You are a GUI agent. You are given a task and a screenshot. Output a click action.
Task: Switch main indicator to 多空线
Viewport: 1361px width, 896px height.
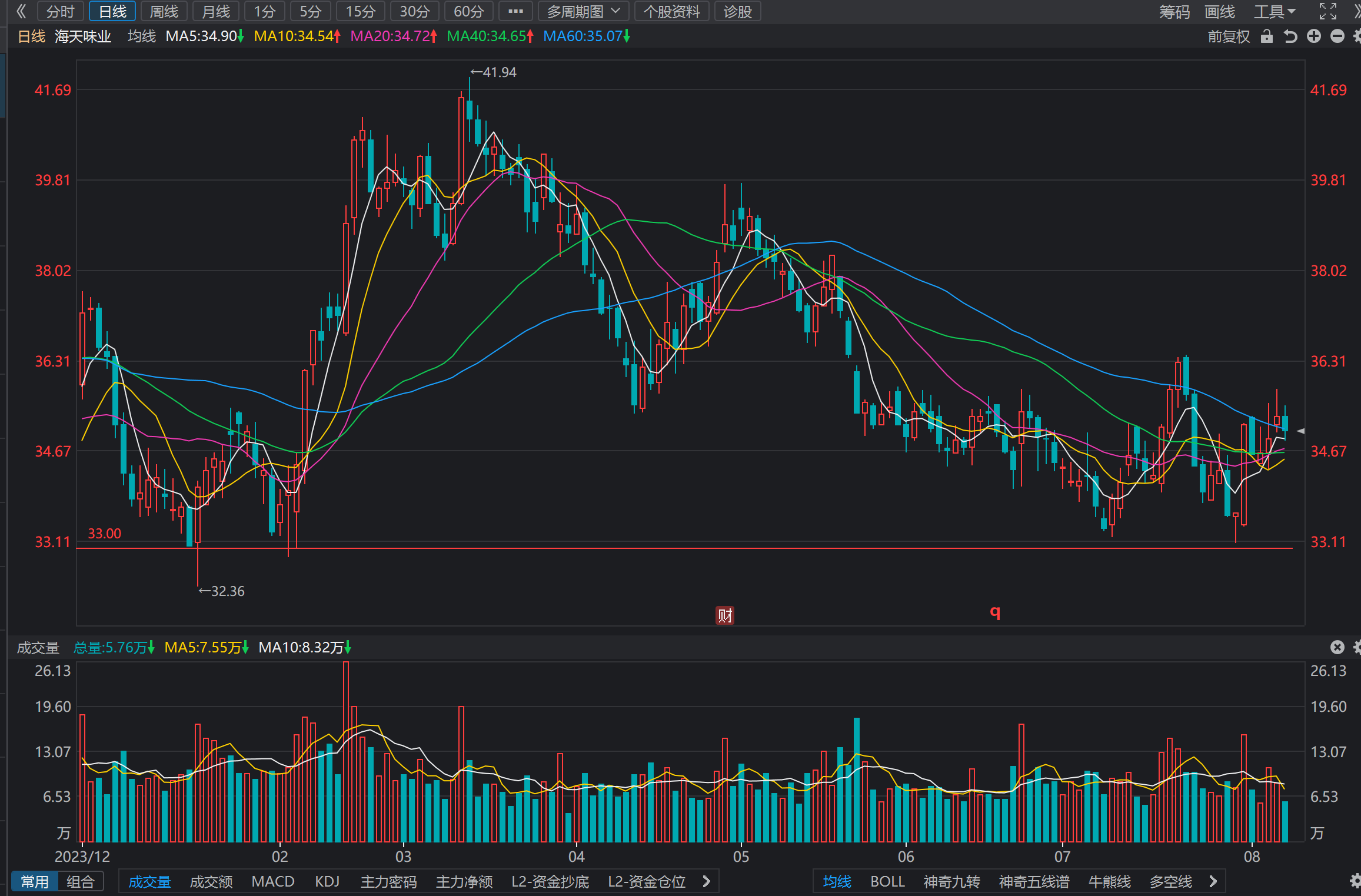[x=1171, y=881]
